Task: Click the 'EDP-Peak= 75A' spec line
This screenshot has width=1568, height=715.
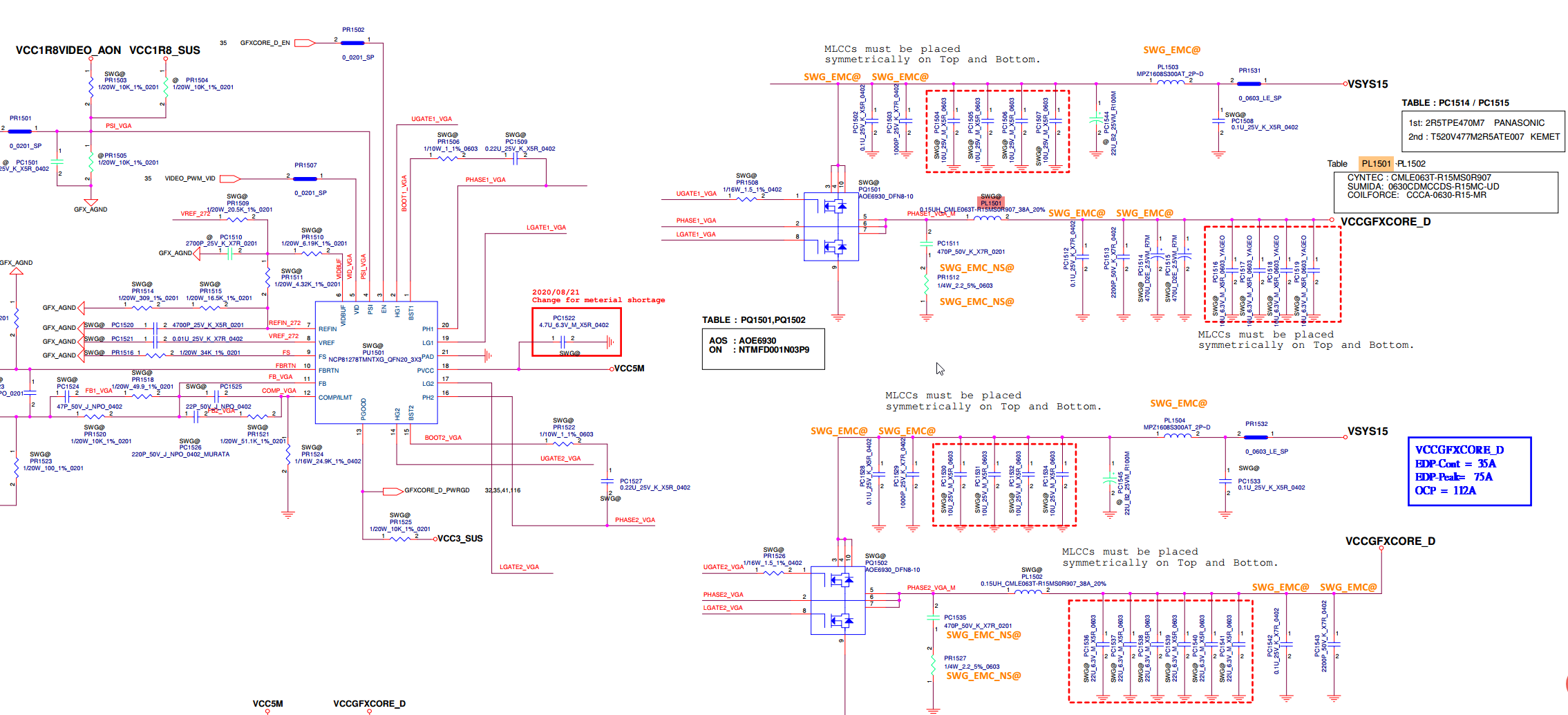Action: (1454, 477)
